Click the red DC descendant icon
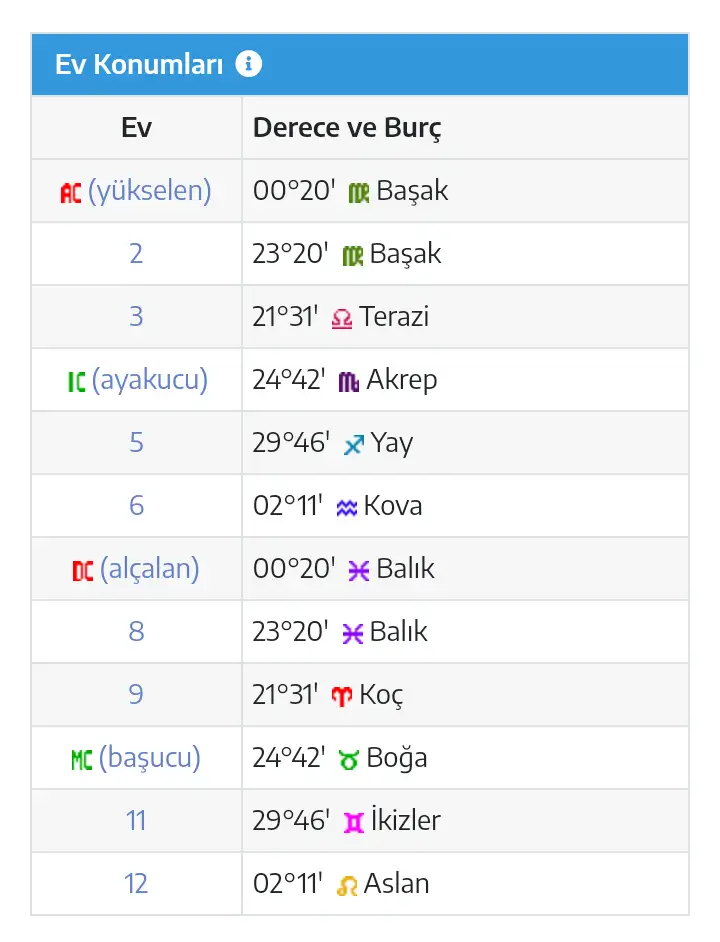This screenshot has height=942, width=720. coord(83,570)
